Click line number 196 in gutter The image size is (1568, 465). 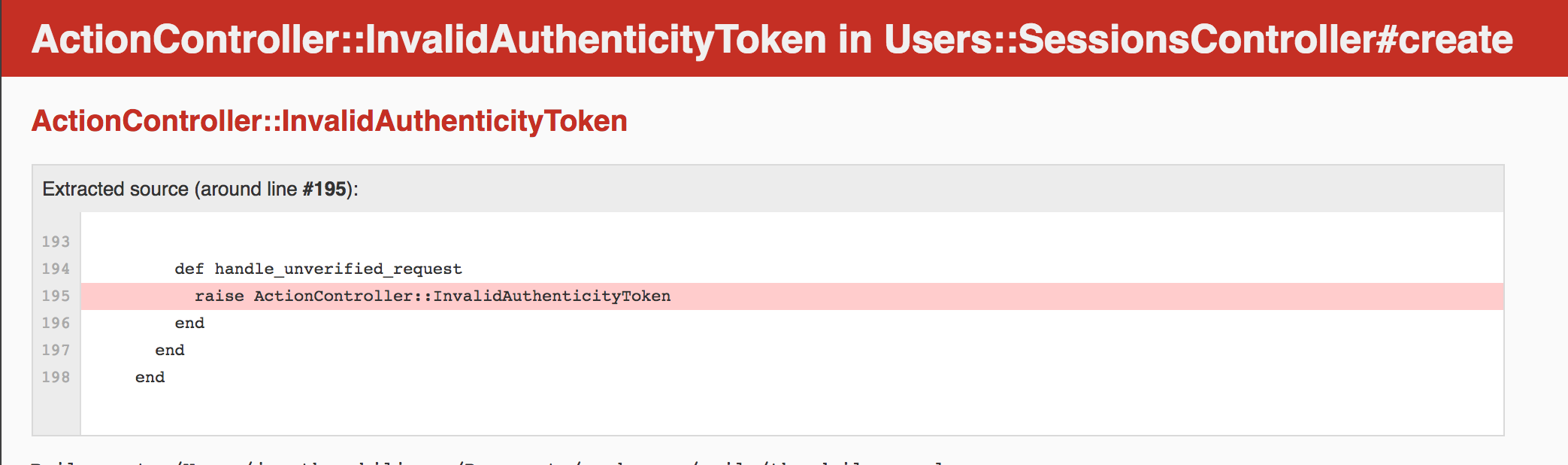click(x=56, y=323)
